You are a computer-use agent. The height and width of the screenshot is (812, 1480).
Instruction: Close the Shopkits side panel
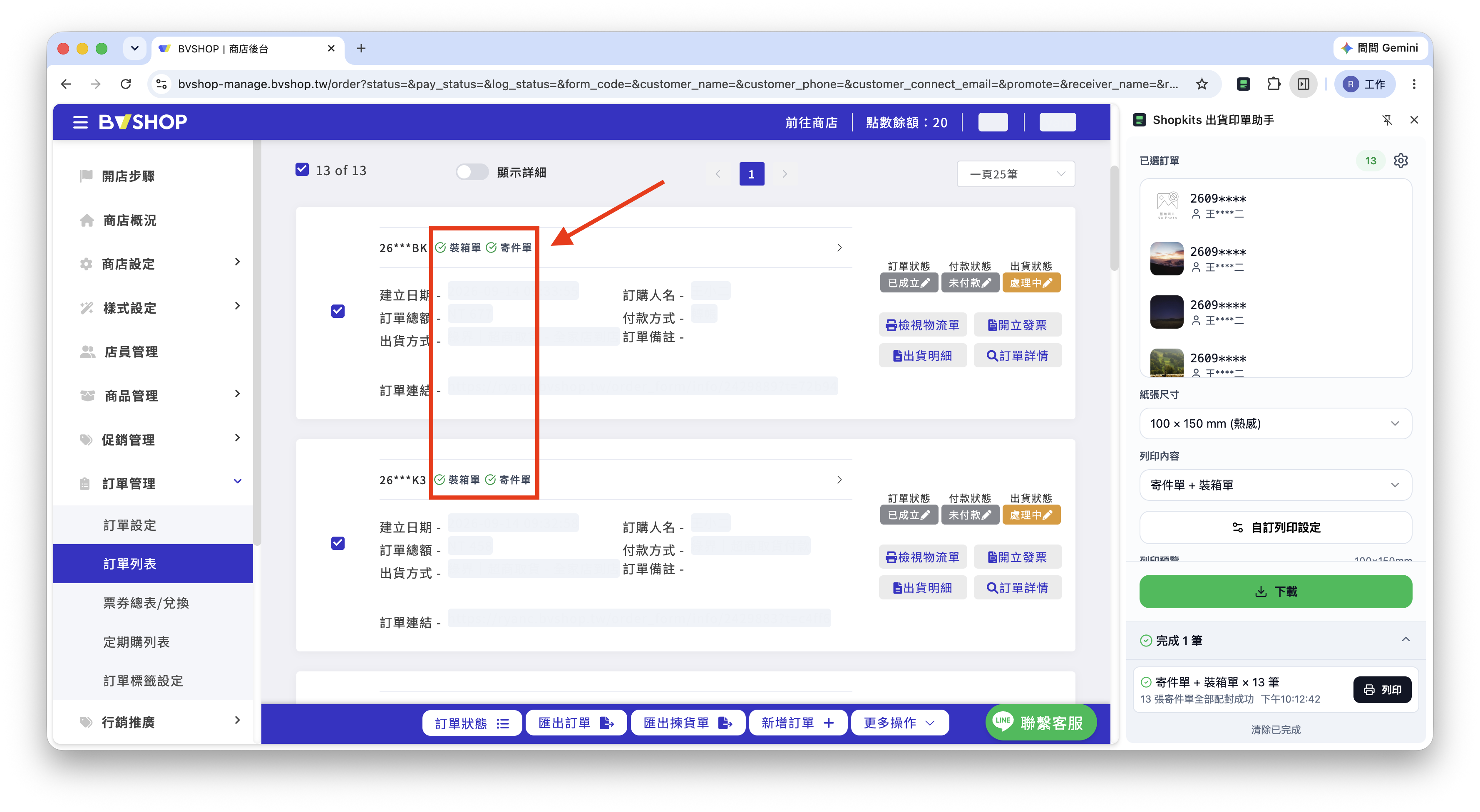(x=1414, y=120)
